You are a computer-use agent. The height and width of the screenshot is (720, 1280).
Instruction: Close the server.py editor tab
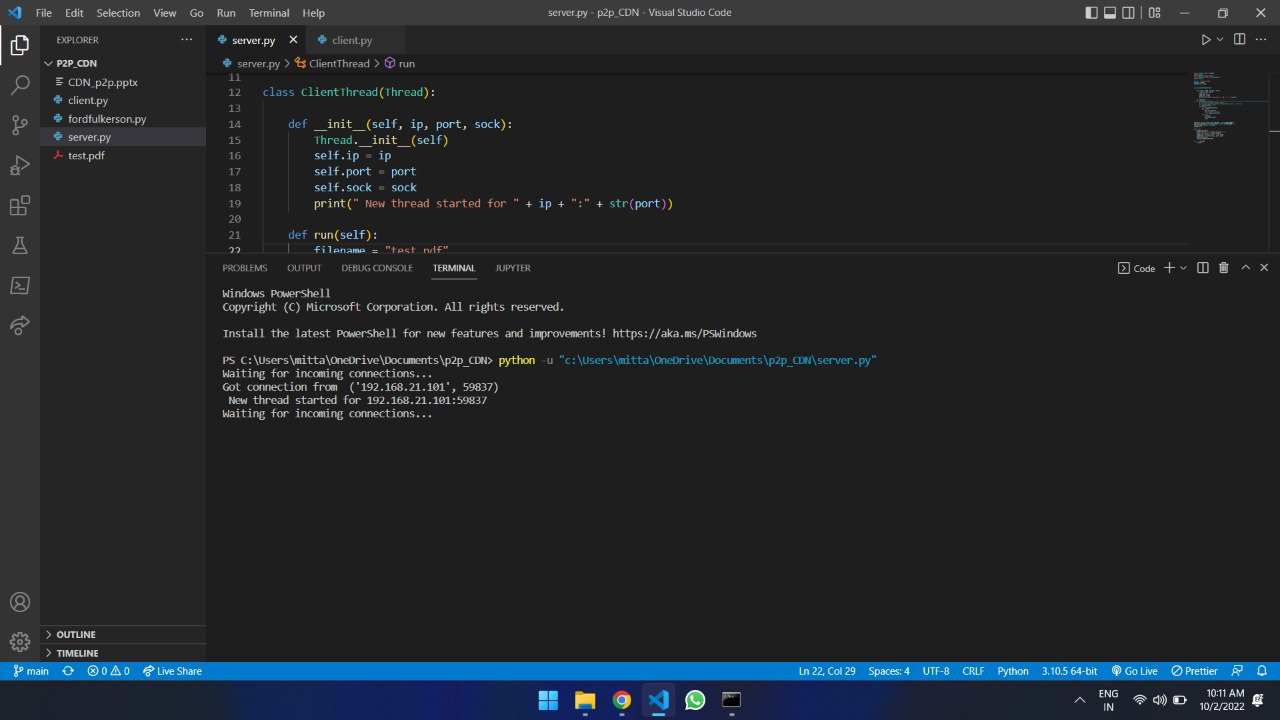(293, 40)
